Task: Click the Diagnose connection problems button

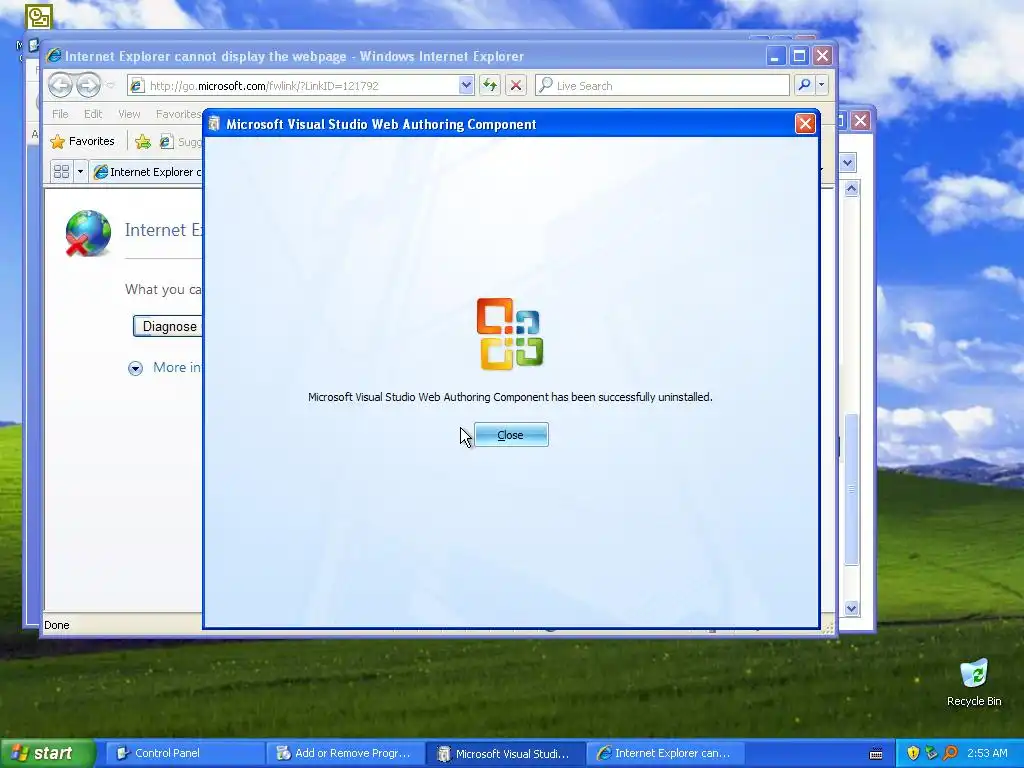Action: 168,326
